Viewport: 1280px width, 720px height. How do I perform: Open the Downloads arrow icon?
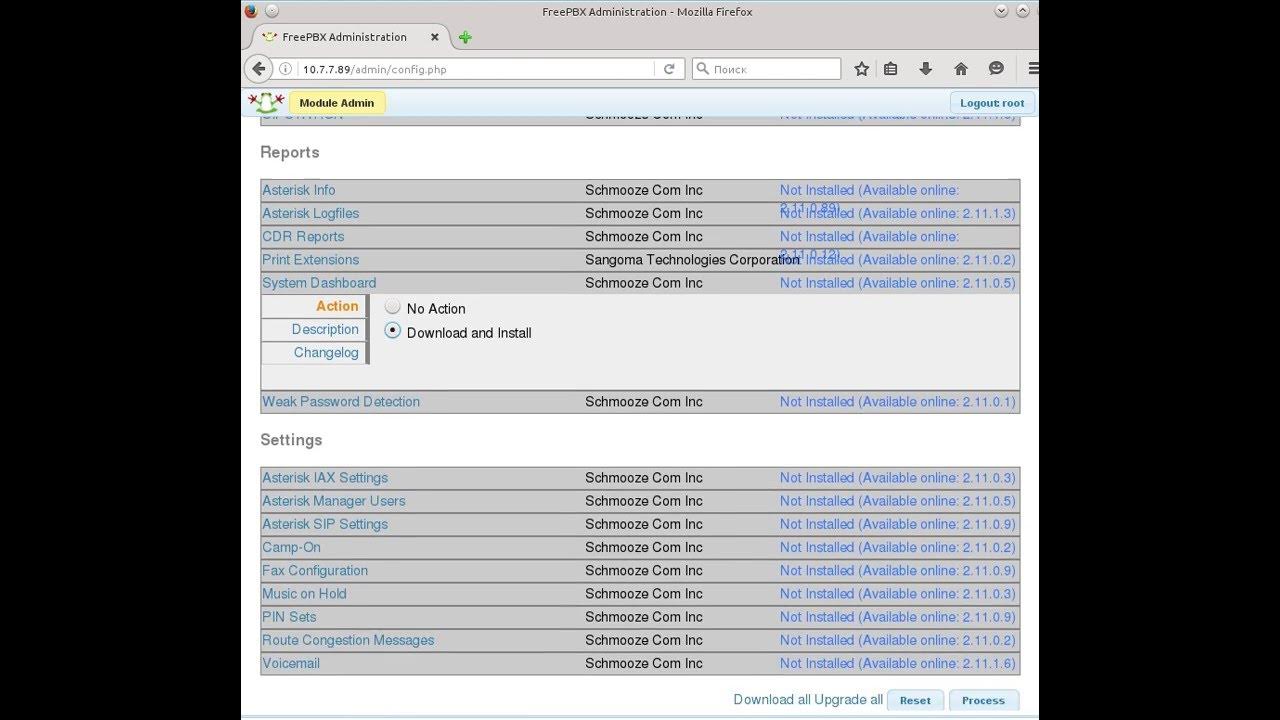coord(925,69)
